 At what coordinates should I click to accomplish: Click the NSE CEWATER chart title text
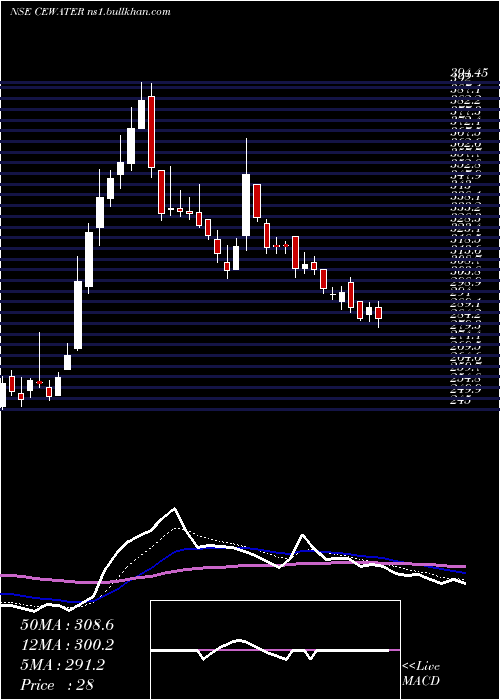click(90, 12)
